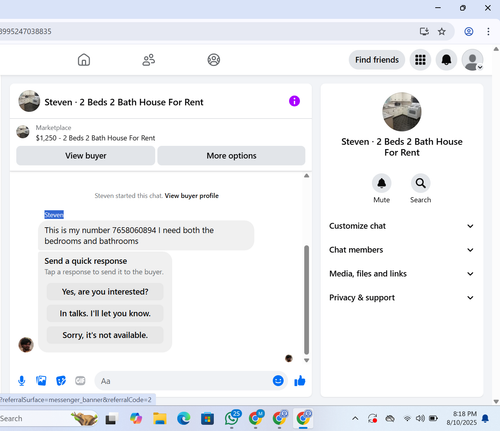Click the chat vertical scrollbar thumb
The image size is (500, 431).
click(307, 300)
